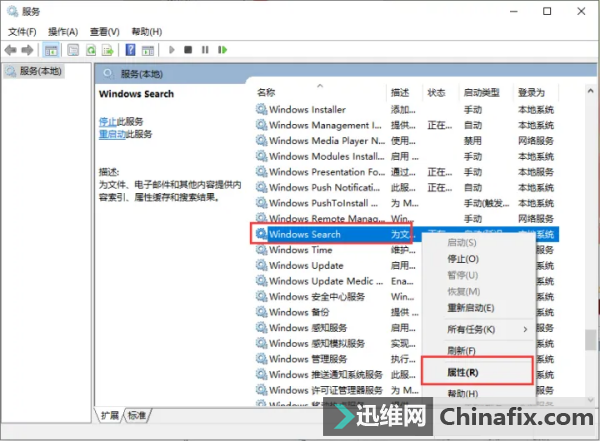Open the Help toolbar icon
Screen dimensions: 600x441
[x=130, y=50]
